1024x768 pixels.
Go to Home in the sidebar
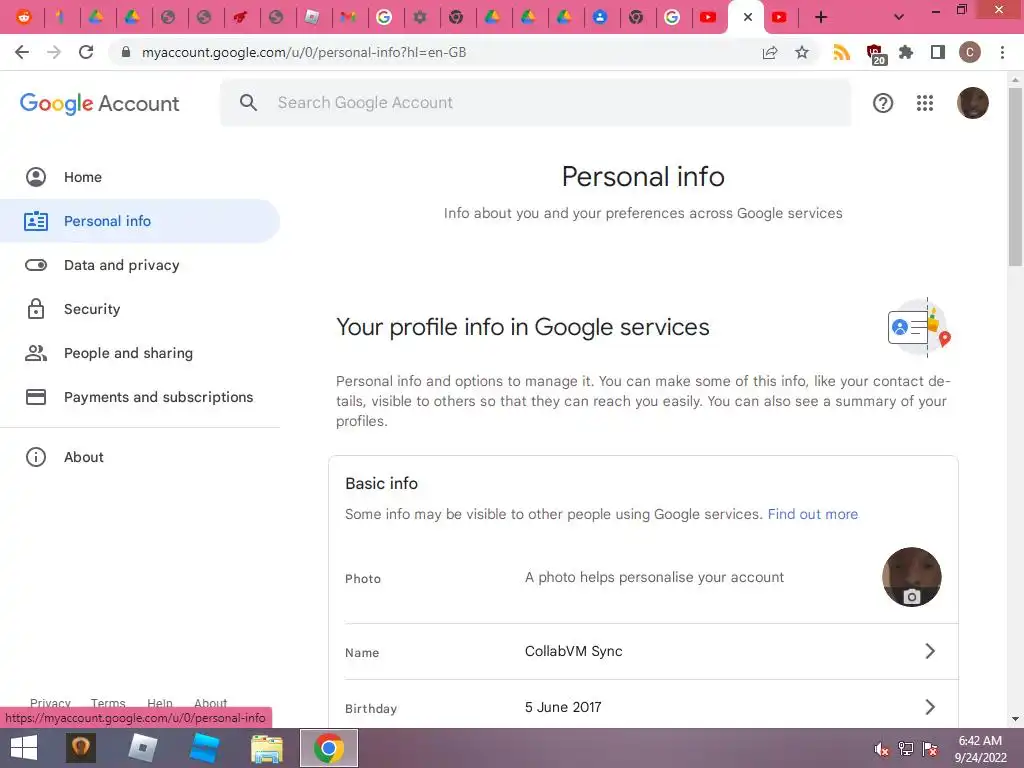[x=140, y=177]
